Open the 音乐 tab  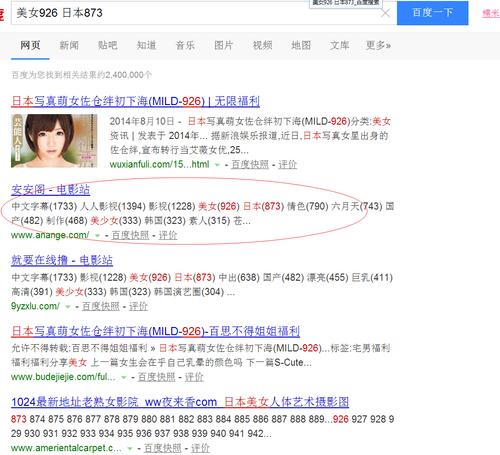click(185, 45)
